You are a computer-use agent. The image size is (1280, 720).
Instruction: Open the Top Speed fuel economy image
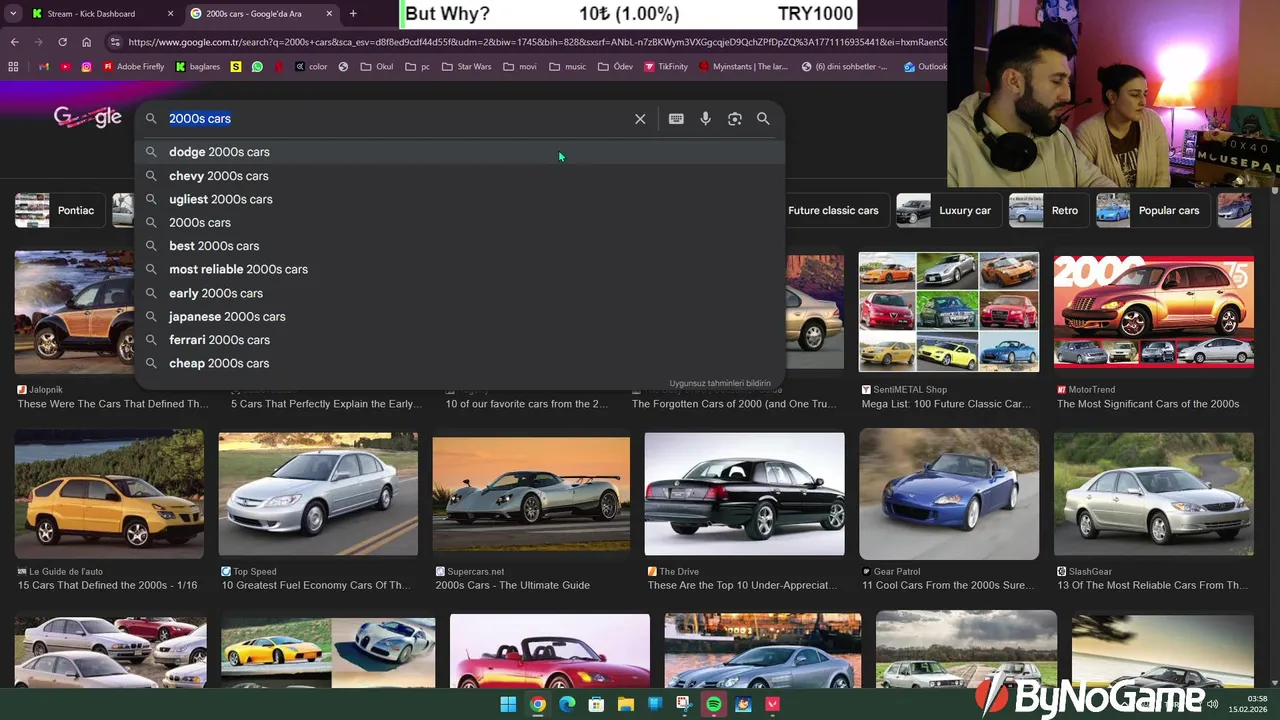[x=318, y=494]
